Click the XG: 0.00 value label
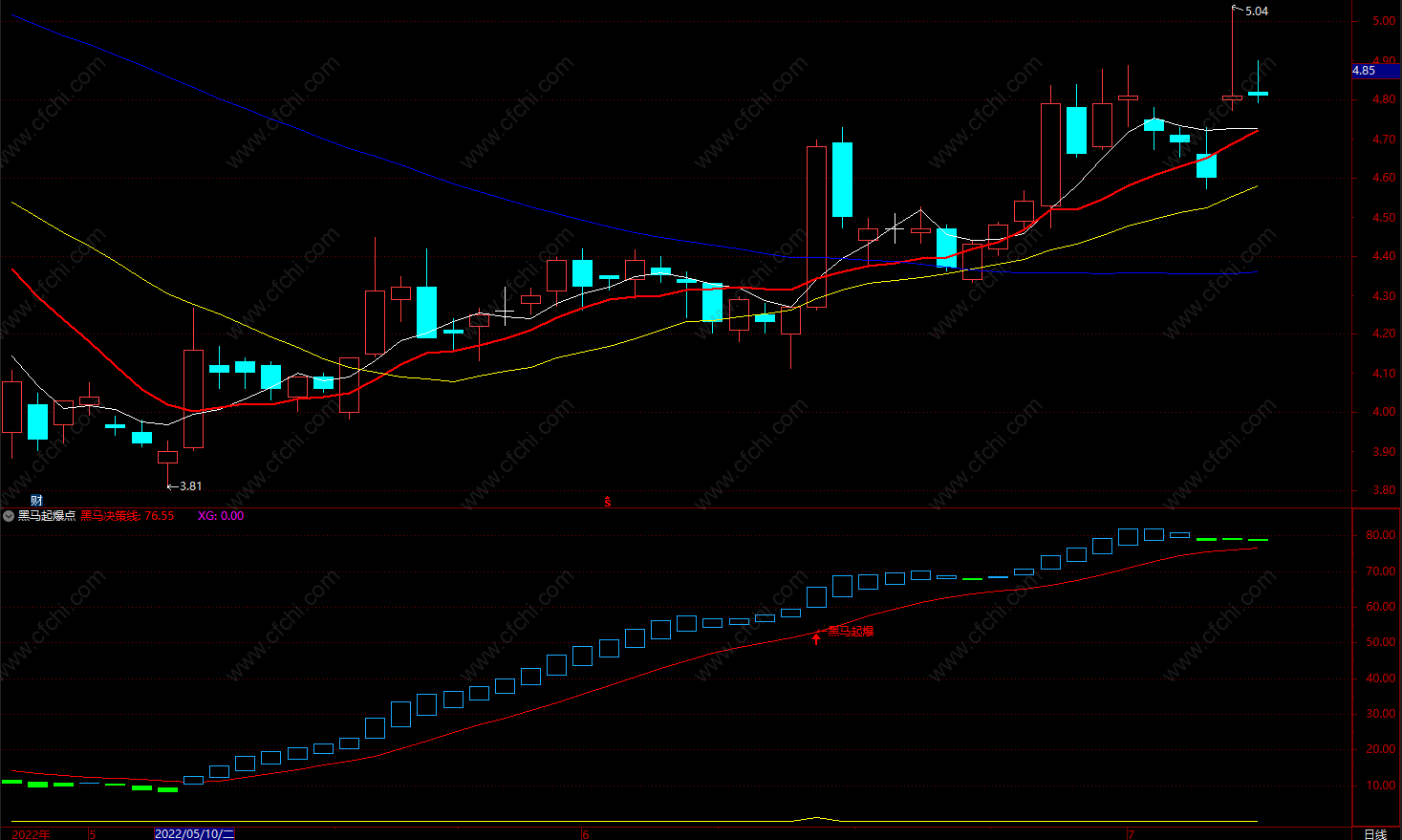This screenshot has height=840, width=1402. click(221, 516)
